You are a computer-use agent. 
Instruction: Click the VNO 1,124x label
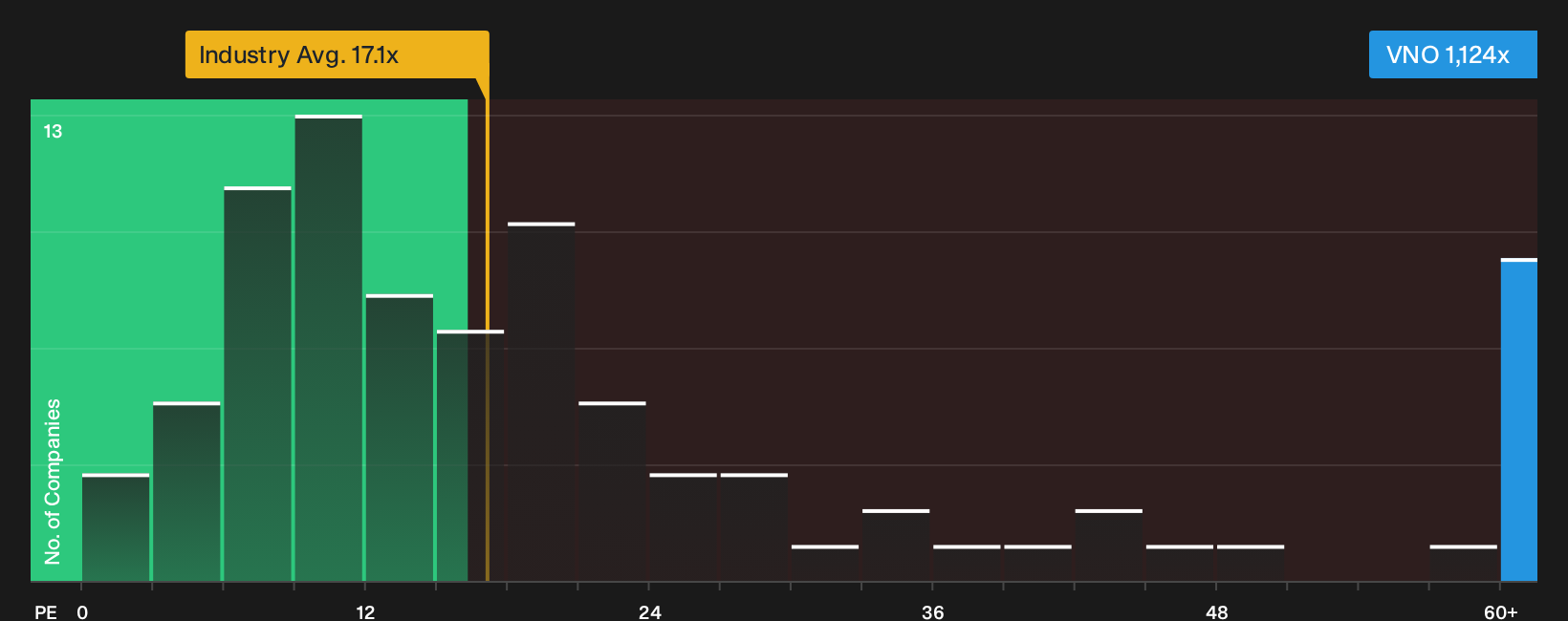click(x=1452, y=54)
